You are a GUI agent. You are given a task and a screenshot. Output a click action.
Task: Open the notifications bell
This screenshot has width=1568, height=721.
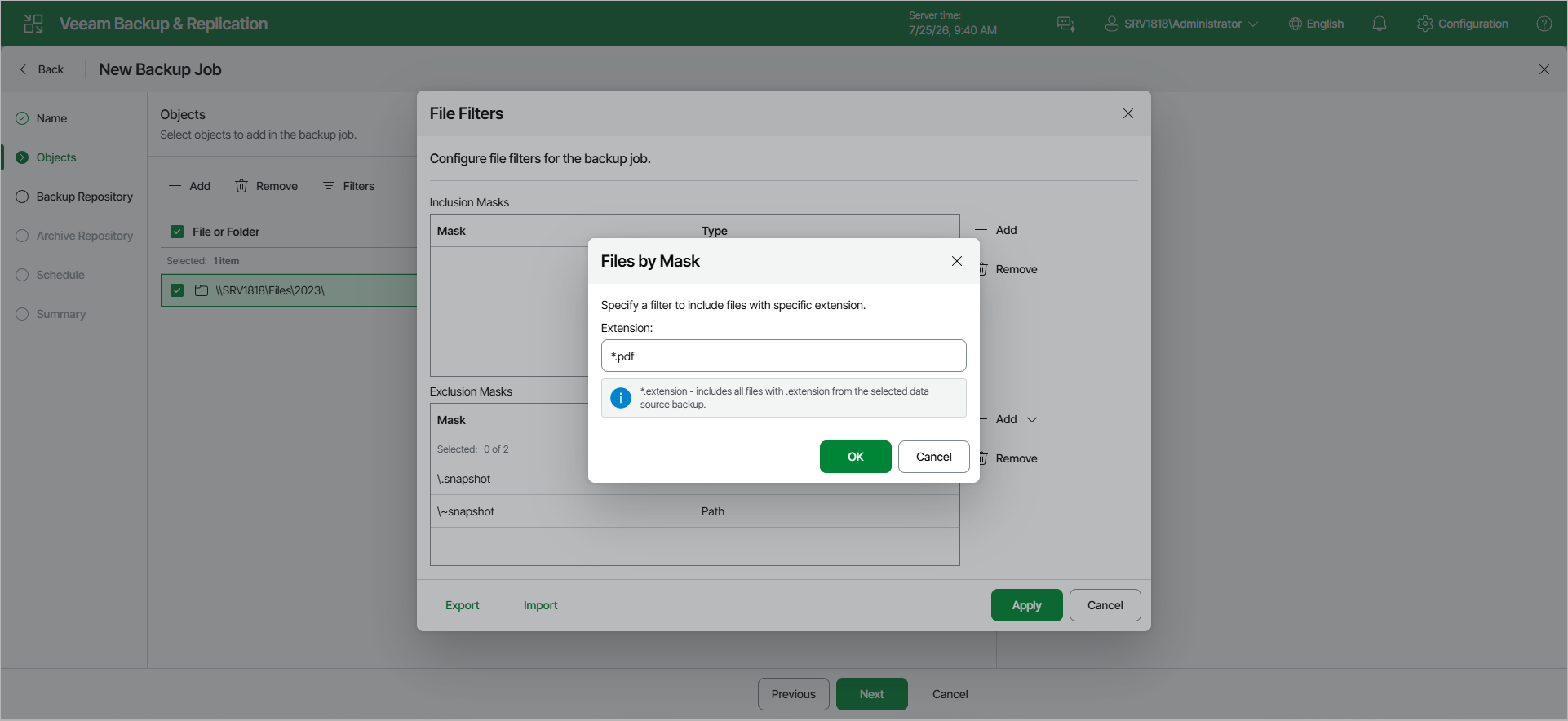tap(1380, 24)
